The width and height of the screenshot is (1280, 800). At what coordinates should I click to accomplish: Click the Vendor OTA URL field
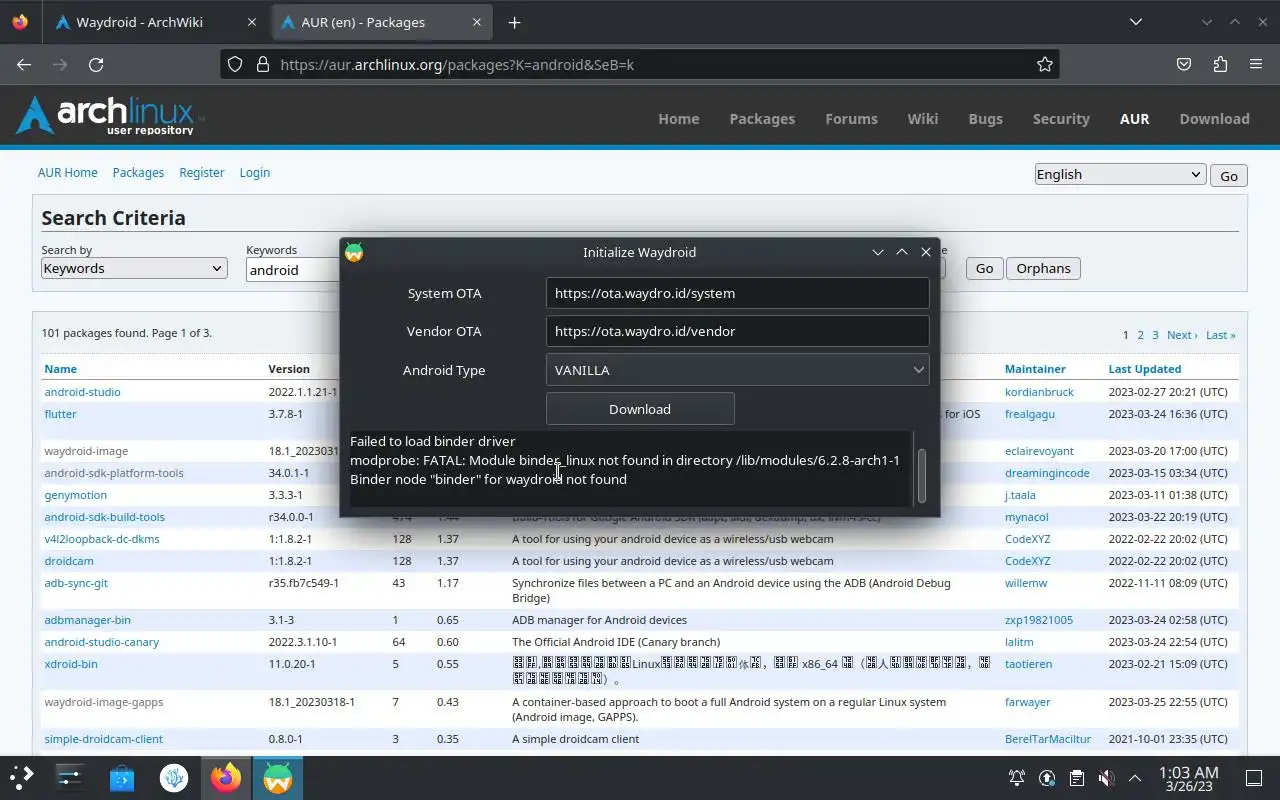(x=737, y=331)
